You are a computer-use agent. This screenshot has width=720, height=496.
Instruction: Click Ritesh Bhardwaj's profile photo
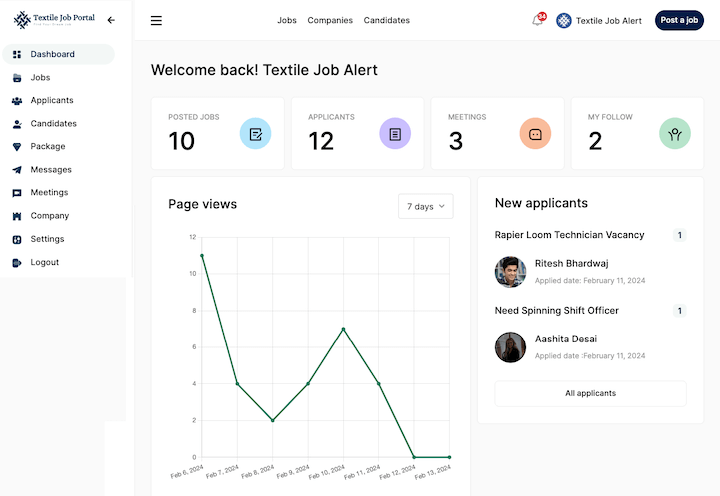[510, 272]
